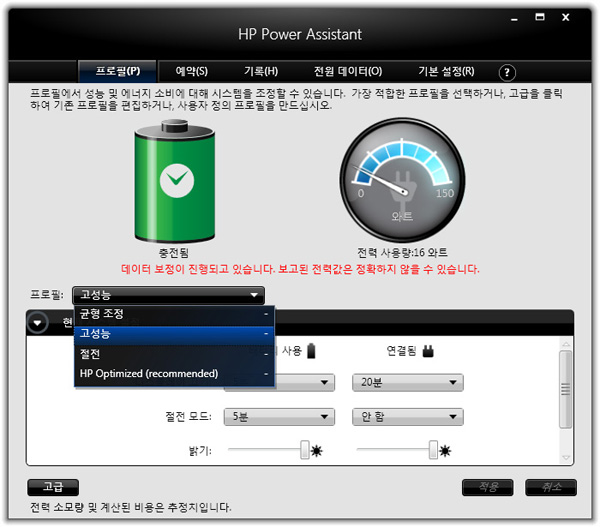Click the battery 밝기 slider handle

tap(305, 450)
